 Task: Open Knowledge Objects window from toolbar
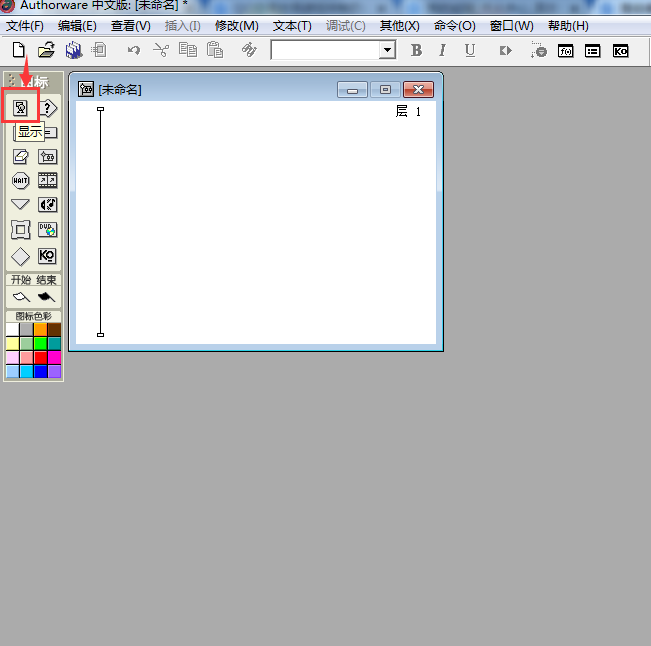click(x=621, y=51)
